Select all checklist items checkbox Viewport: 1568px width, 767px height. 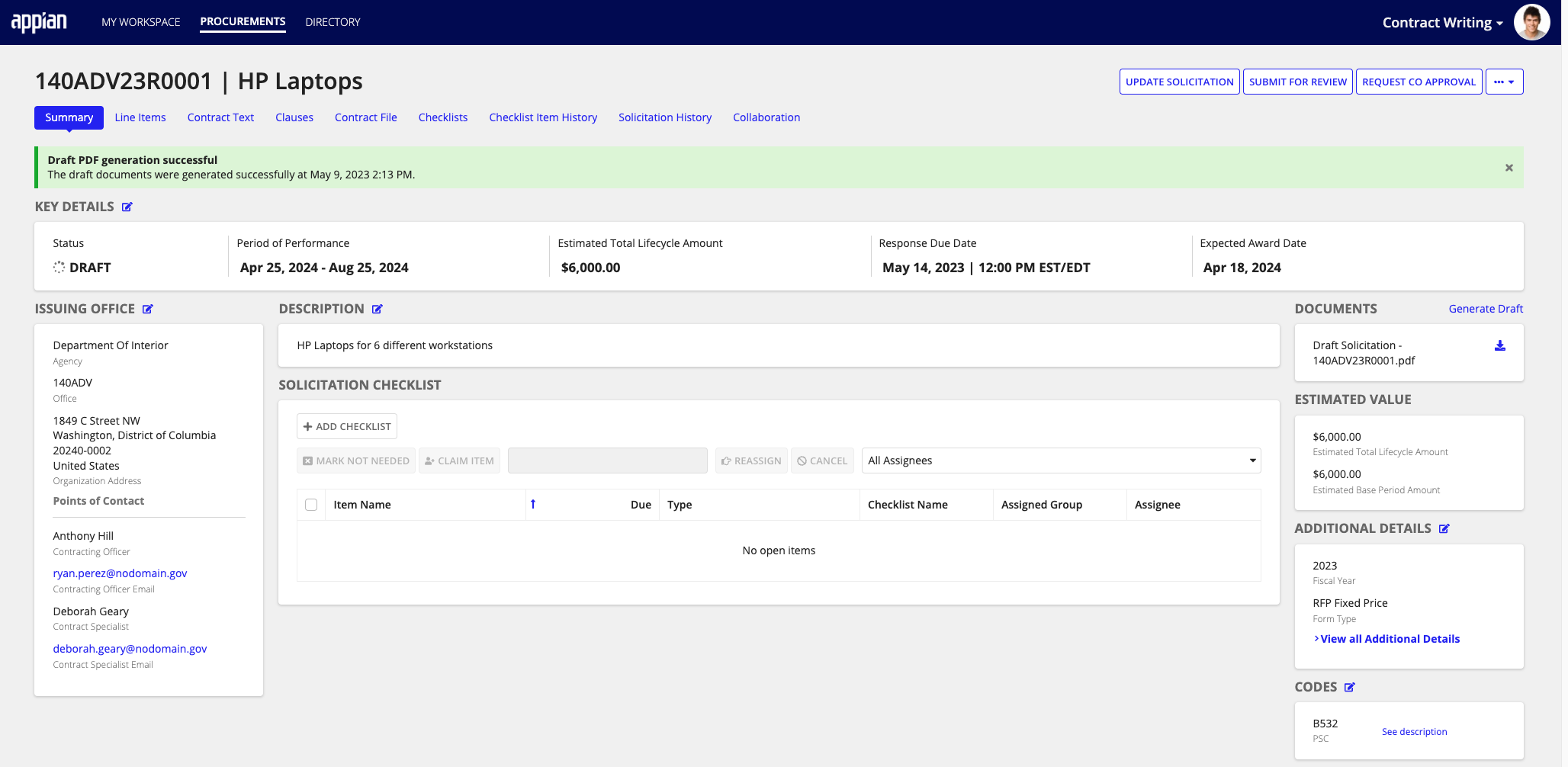click(x=311, y=505)
